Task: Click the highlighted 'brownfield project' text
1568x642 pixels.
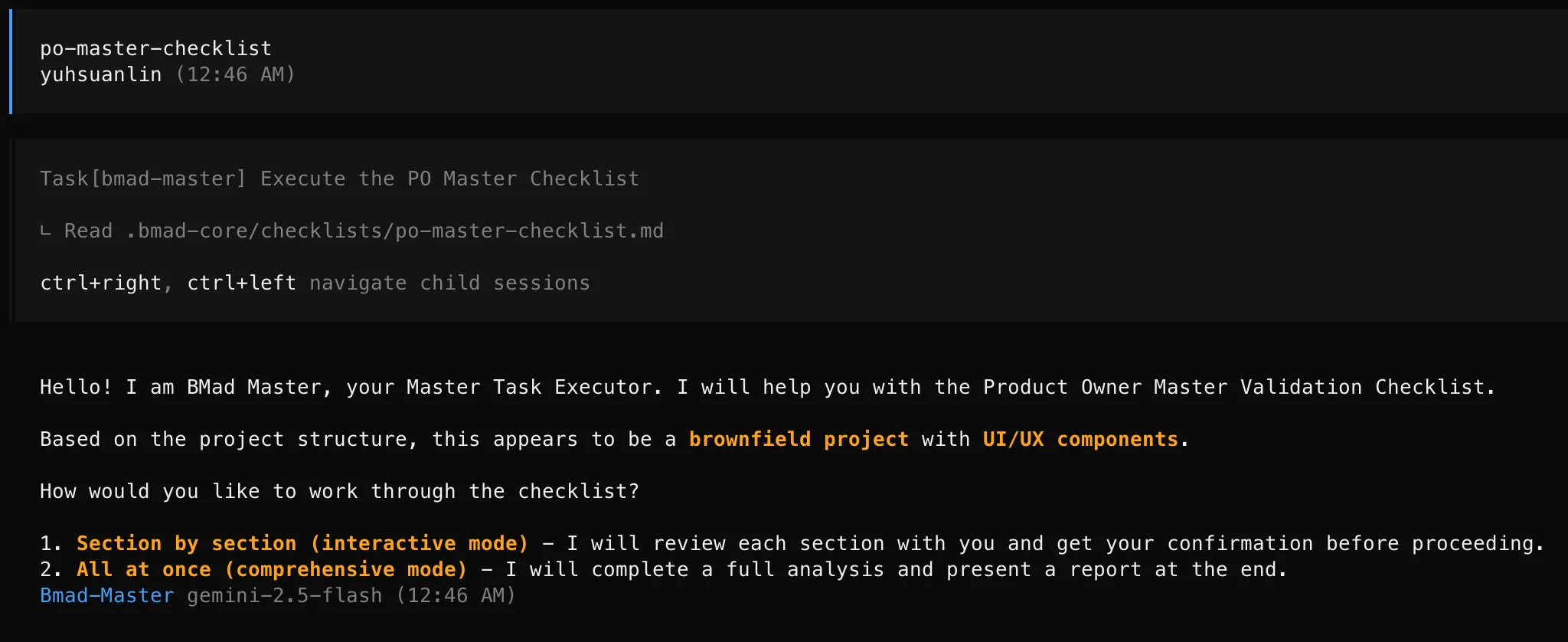Action: 799,439
